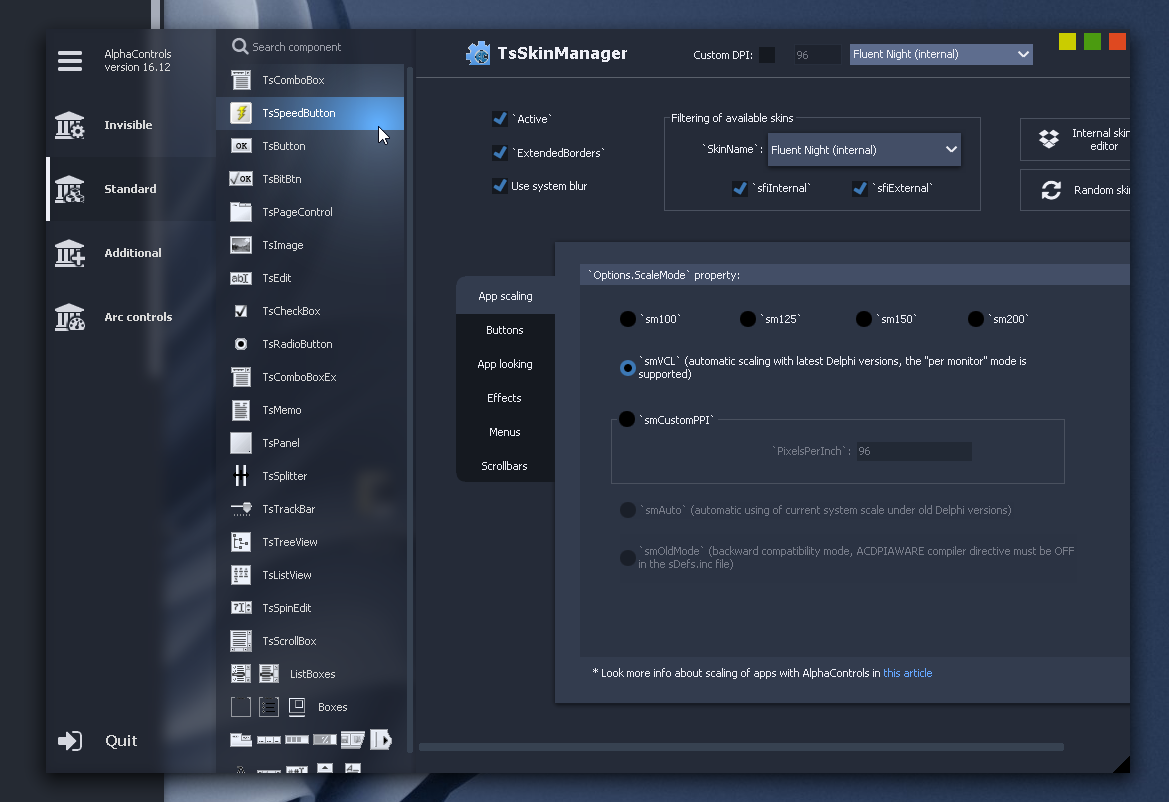Click the horizontal scrollbar at bottom

point(741,747)
